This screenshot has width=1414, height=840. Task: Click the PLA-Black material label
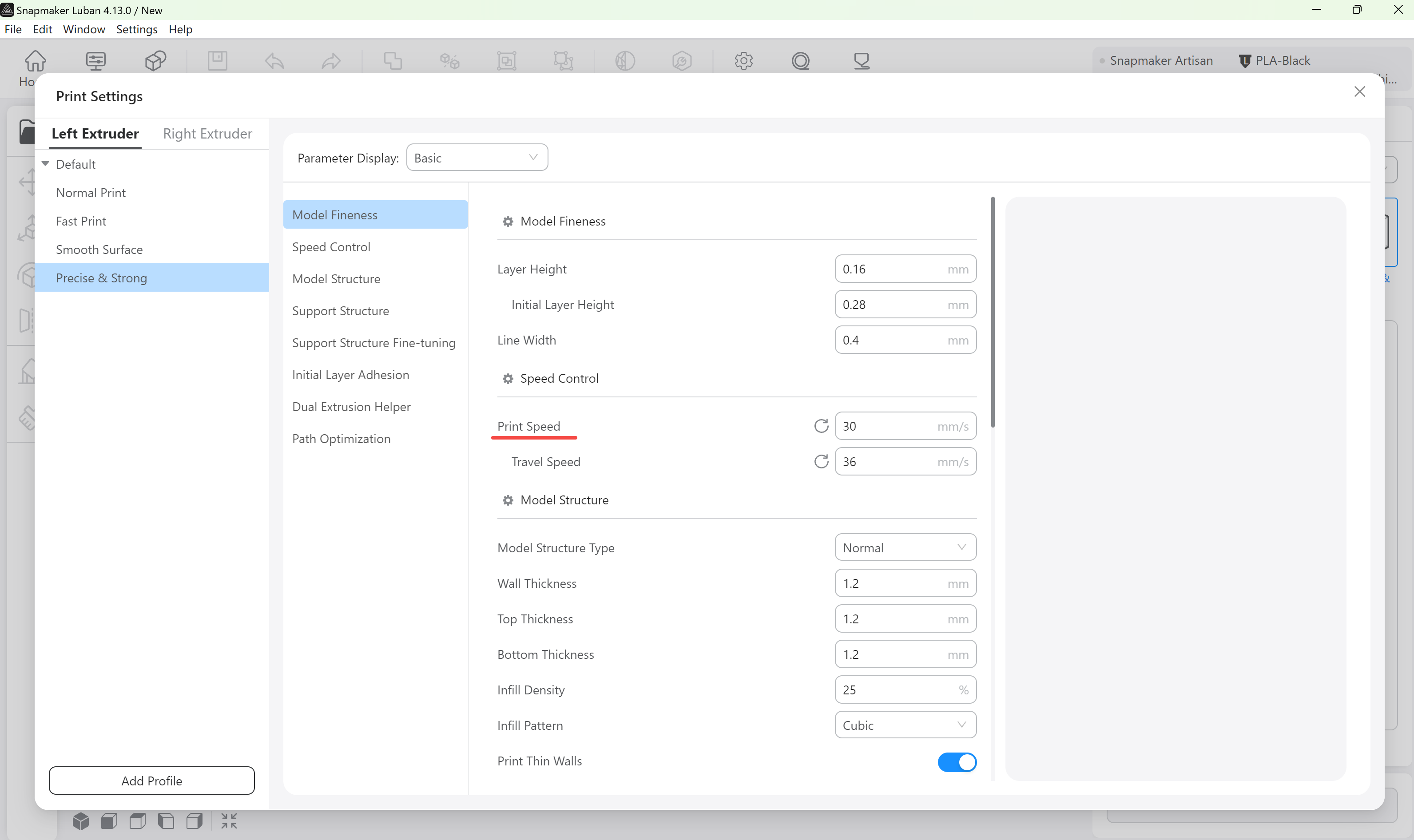pos(1283,60)
